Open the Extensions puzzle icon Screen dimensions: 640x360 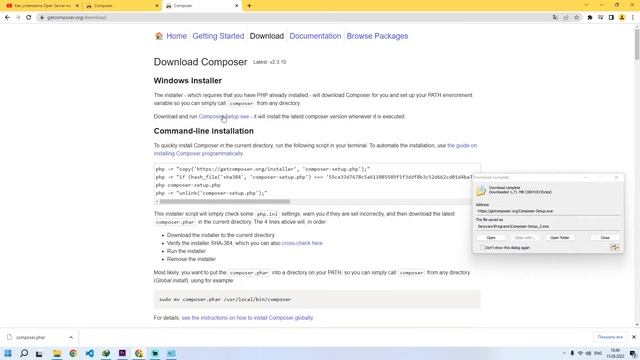(590, 18)
